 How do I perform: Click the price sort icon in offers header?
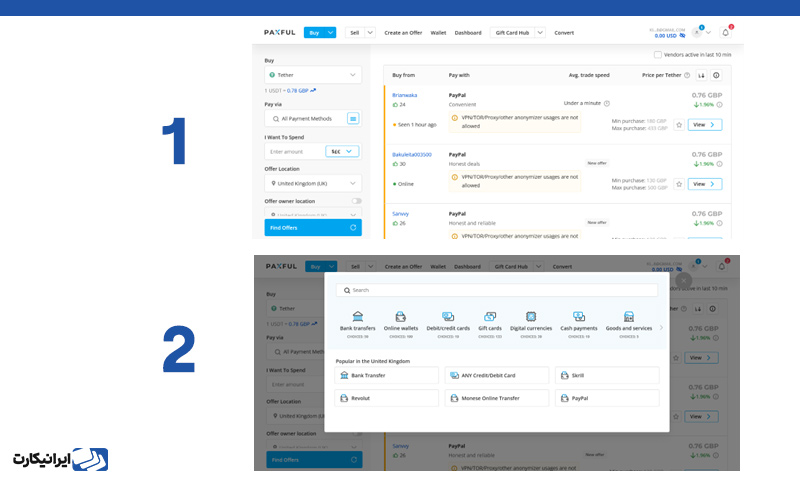(702, 76)
